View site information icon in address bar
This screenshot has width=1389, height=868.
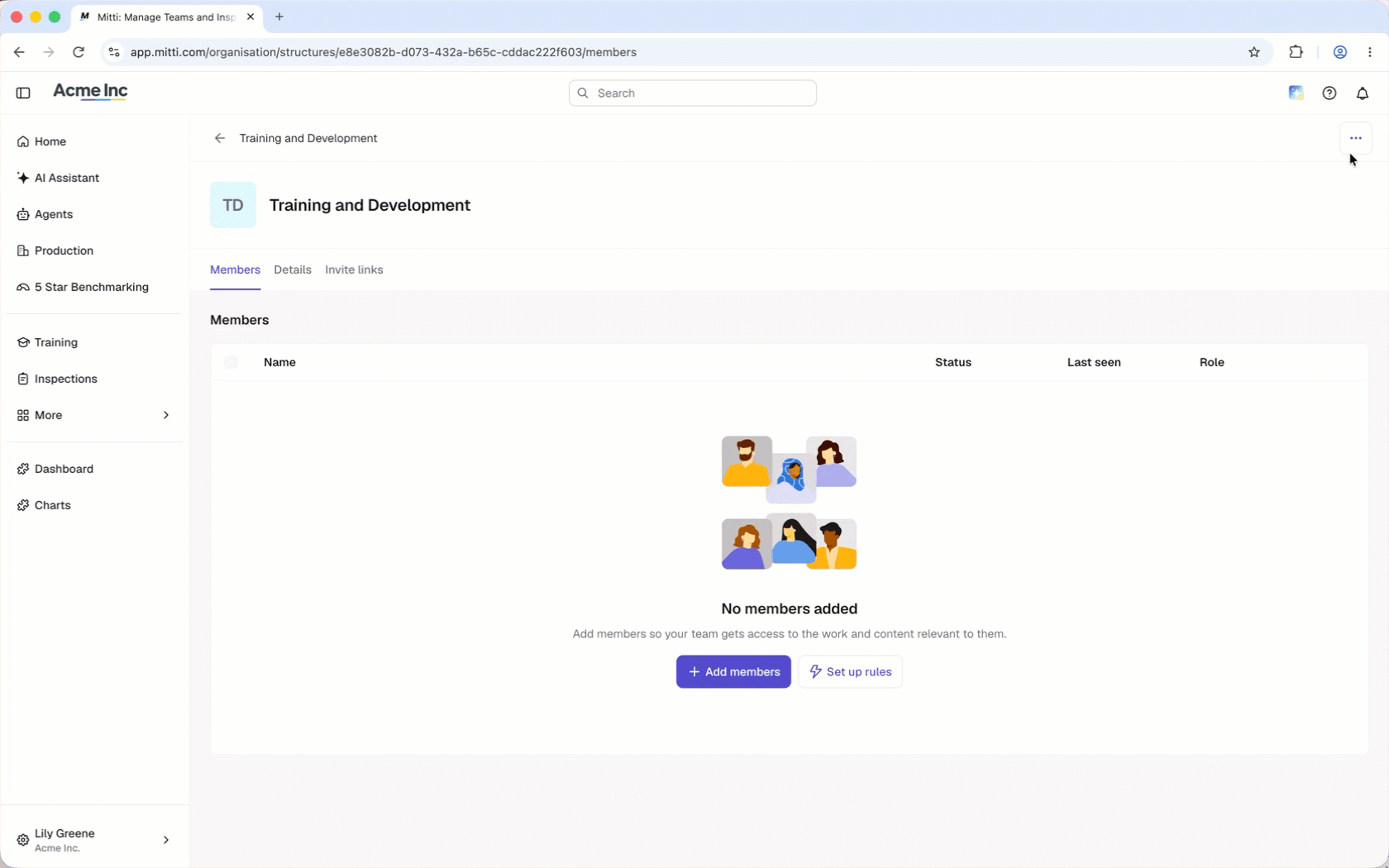click(x=114, y=52)
